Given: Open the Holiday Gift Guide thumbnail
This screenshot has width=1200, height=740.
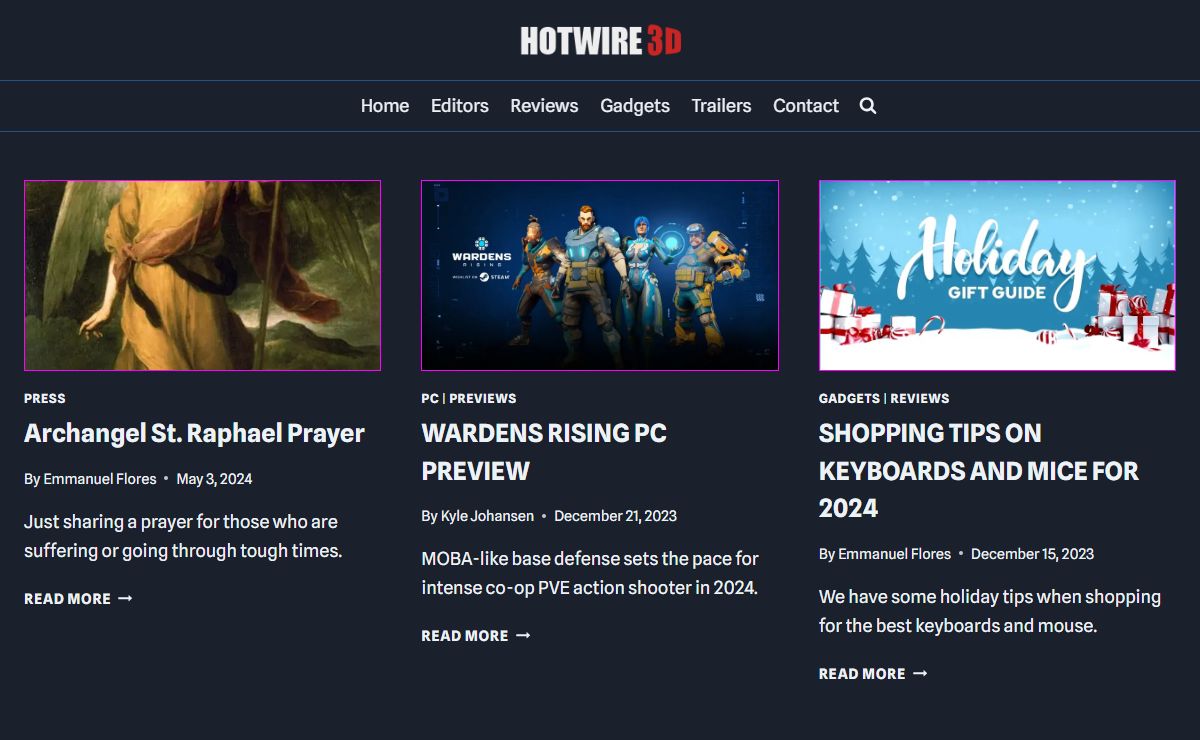Looking at the screenshot, I should tap(997, 275).
